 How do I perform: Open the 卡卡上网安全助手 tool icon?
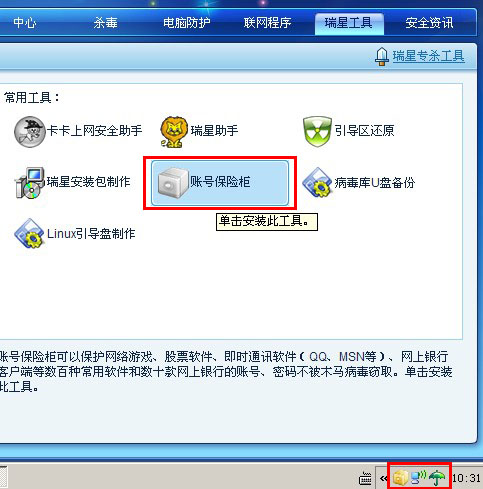point(29,131)
